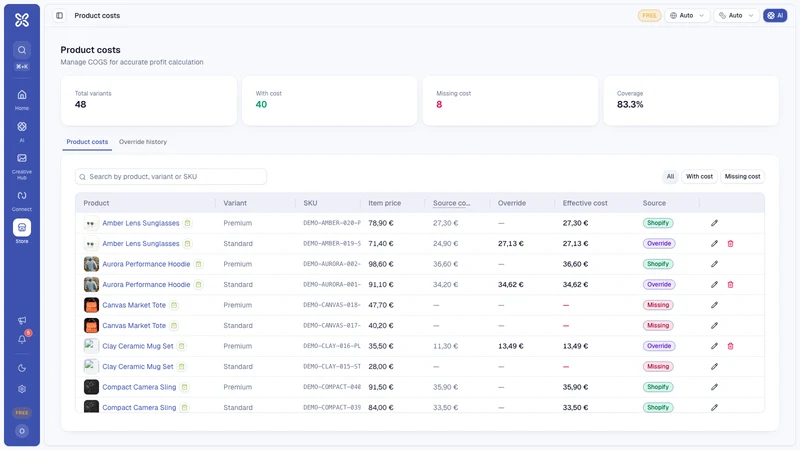Click the Shopify badge for Aurora Performance Hoodie Premium
Viewport: 800px width, 450px height.
tap(658, 264)
